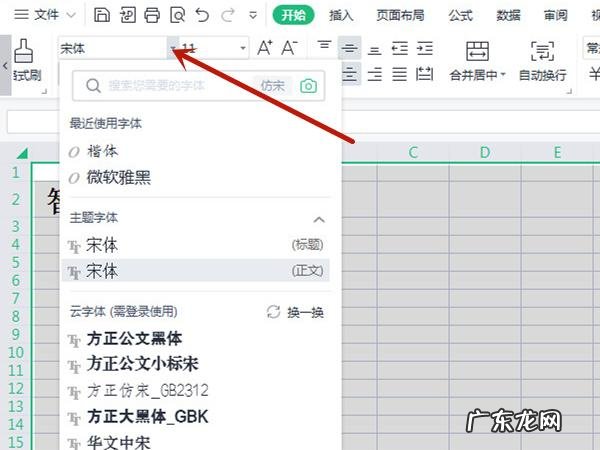Click the Justify alignment icon
The width and height of the screenshot is (600, 450).
coord(399,74)
